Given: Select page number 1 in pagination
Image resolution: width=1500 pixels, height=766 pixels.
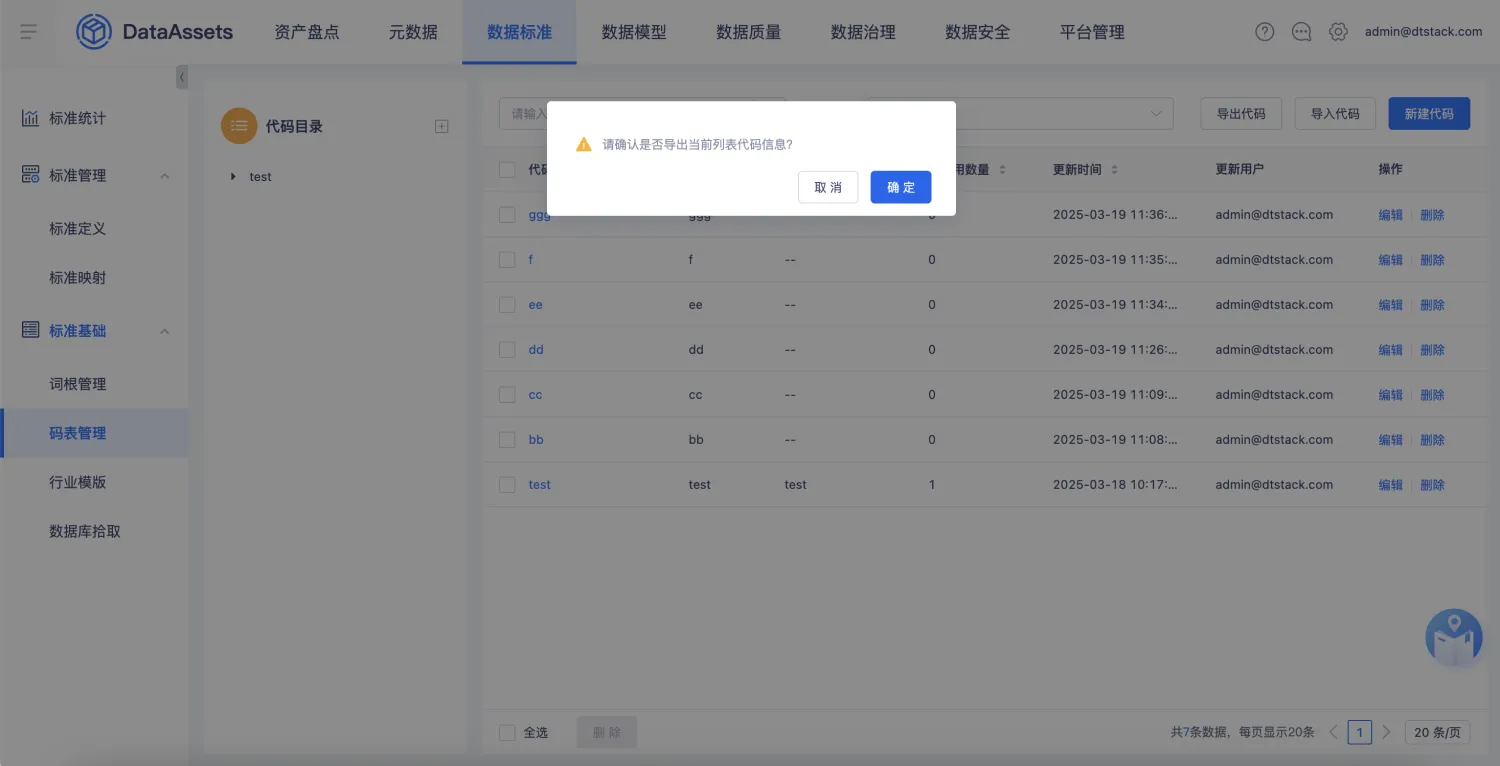Looking at the screenshot, I should point(1359,732).
